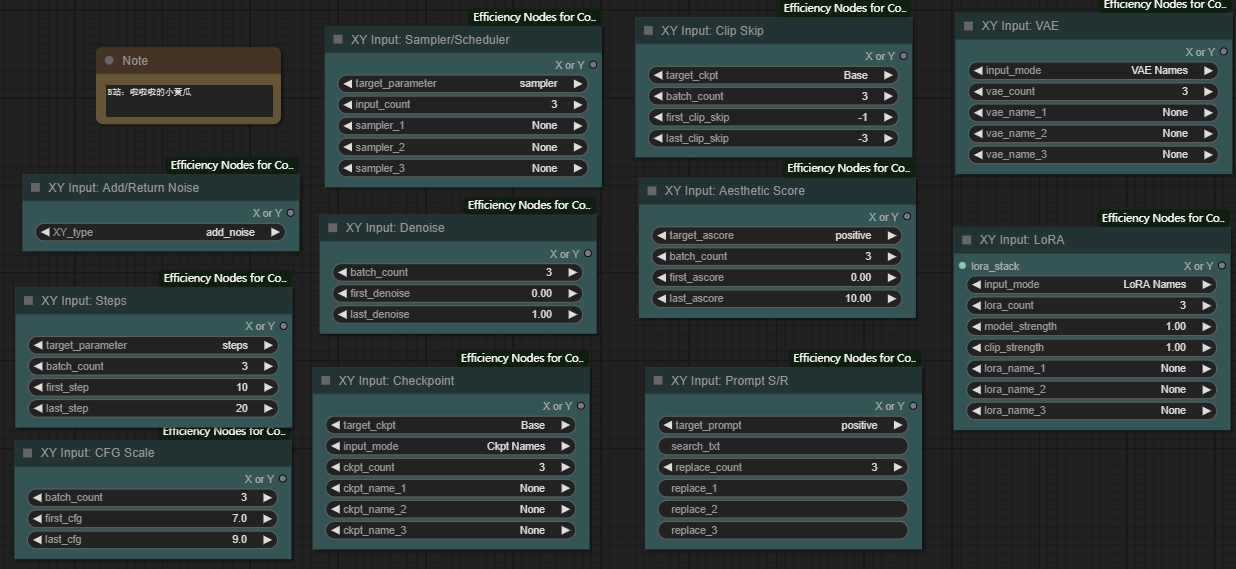Image resolution: width=1236 pixels, height=569 pixels.
Task: Collapse the Note node using its dot
Action: tap(109, 61)
